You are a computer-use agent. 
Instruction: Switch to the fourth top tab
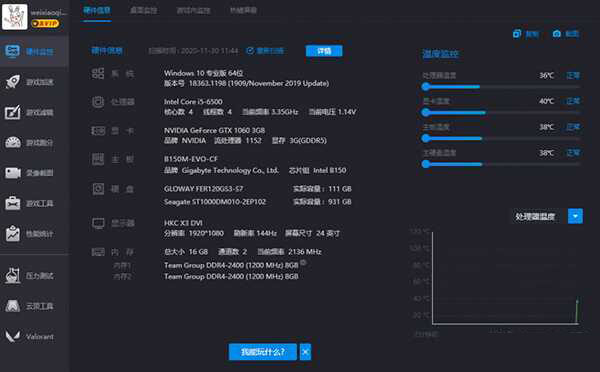[243, 11]
